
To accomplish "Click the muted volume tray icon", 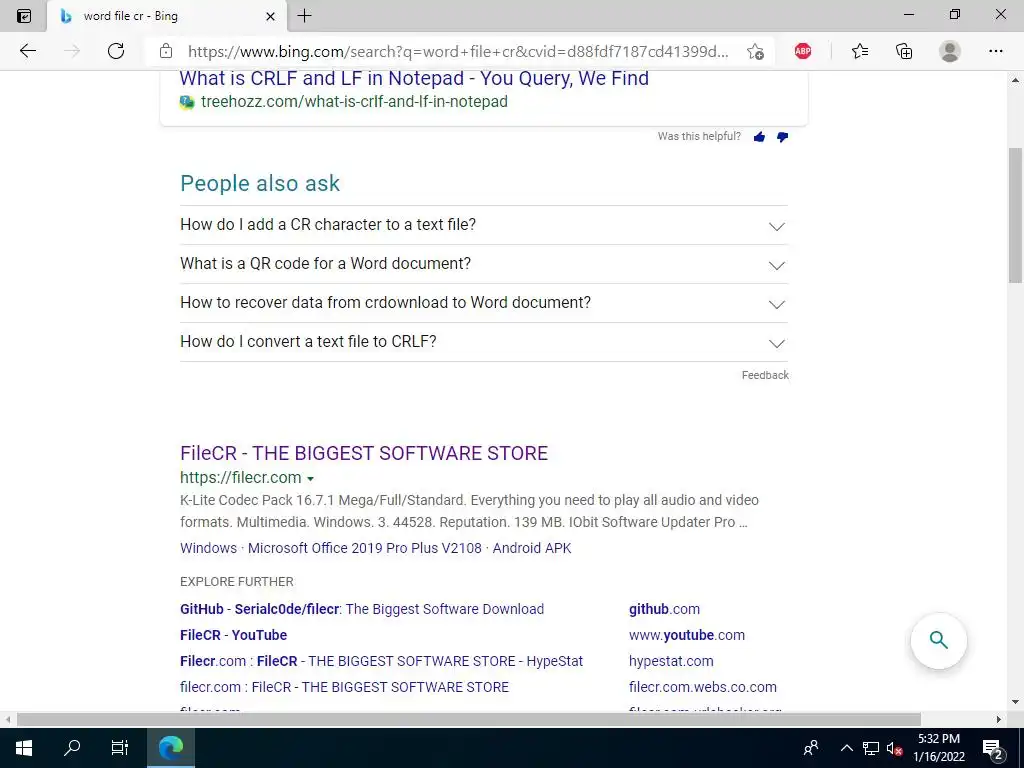I will point(894,748).
